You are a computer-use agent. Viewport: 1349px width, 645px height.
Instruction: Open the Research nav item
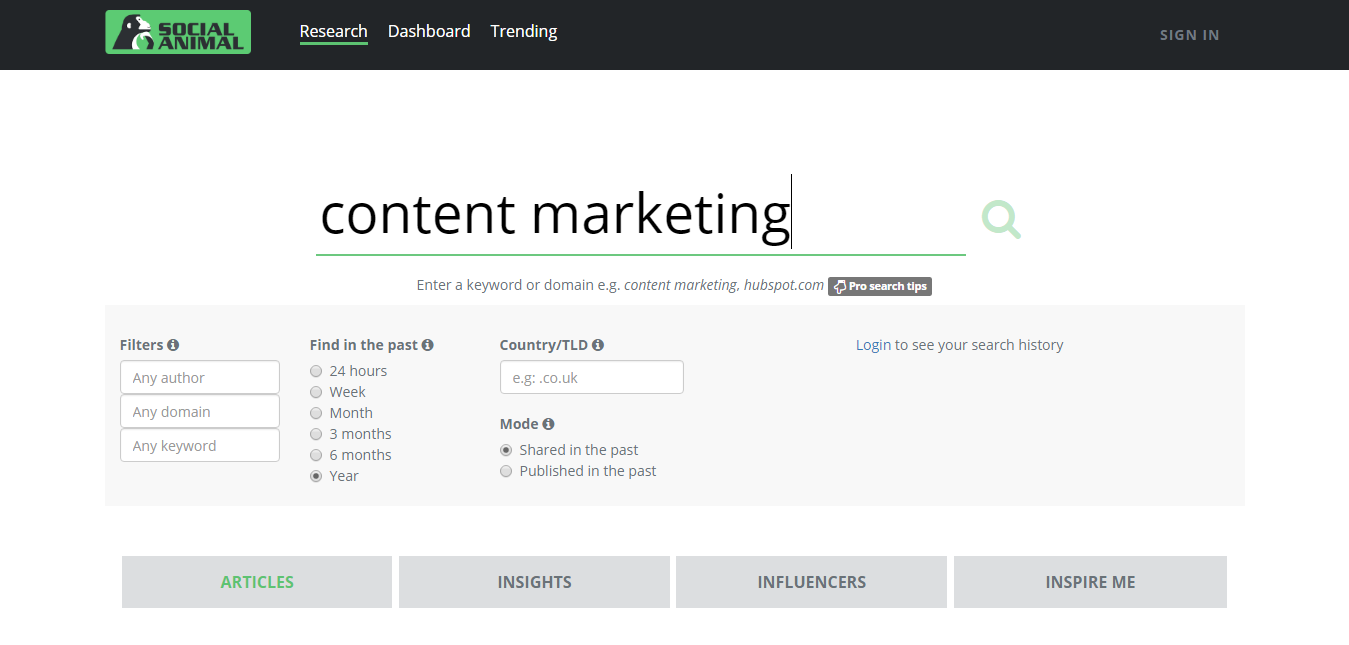(x=334, y=31)
